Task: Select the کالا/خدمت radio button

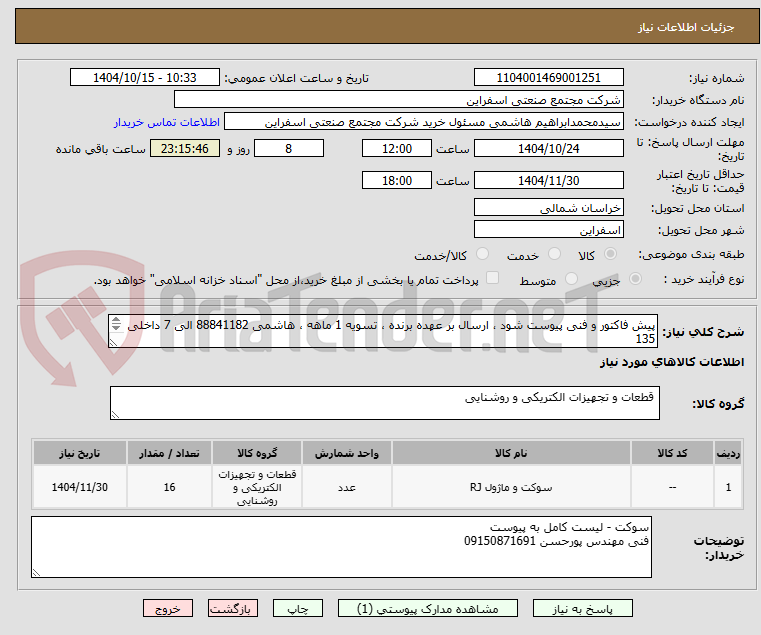Action: pyautogui.click(x=482, y=253)
